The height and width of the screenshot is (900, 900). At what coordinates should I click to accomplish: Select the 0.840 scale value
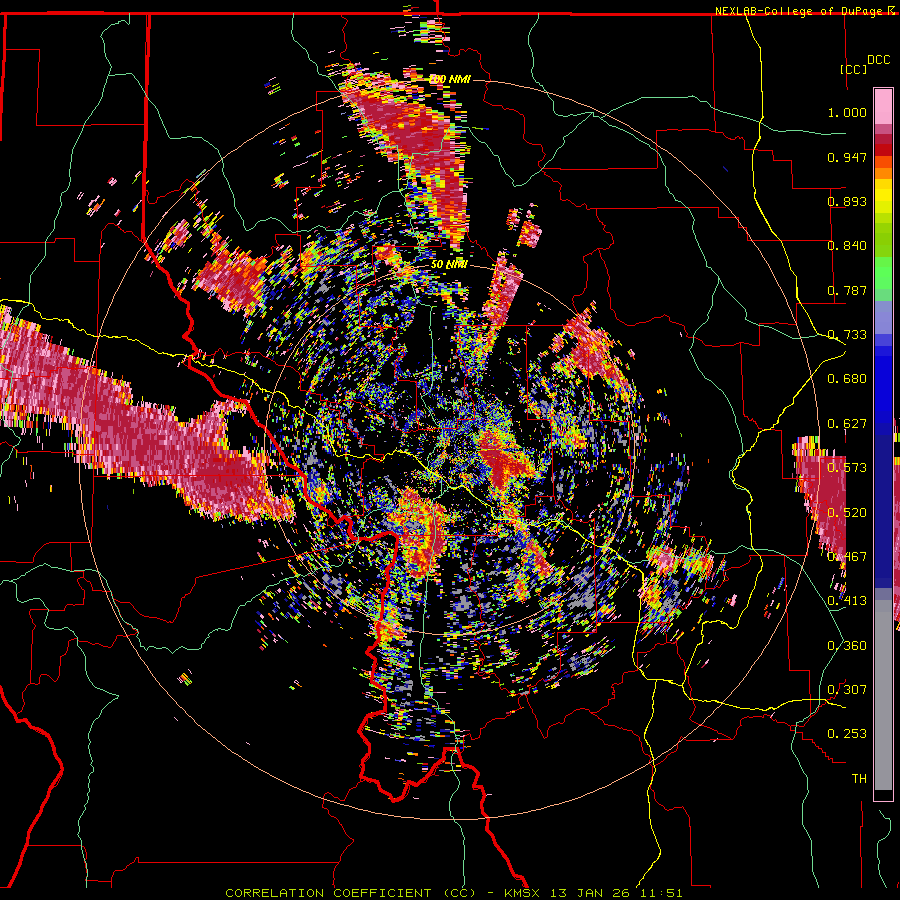[847, 246]
